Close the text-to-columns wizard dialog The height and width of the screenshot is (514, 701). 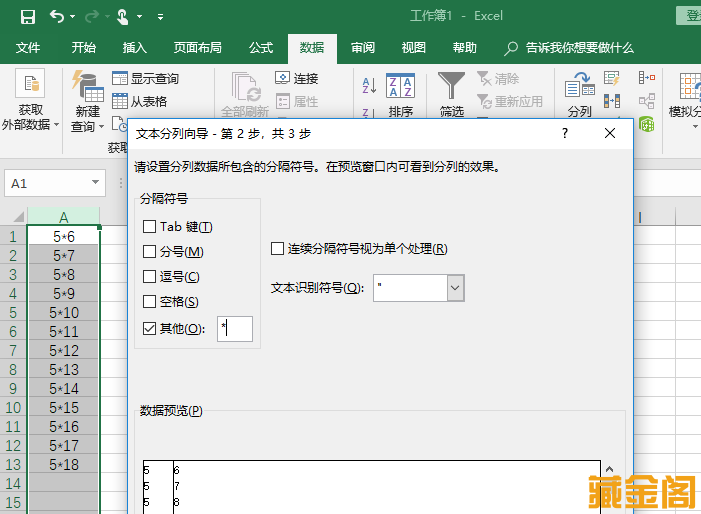click(610, 133)
